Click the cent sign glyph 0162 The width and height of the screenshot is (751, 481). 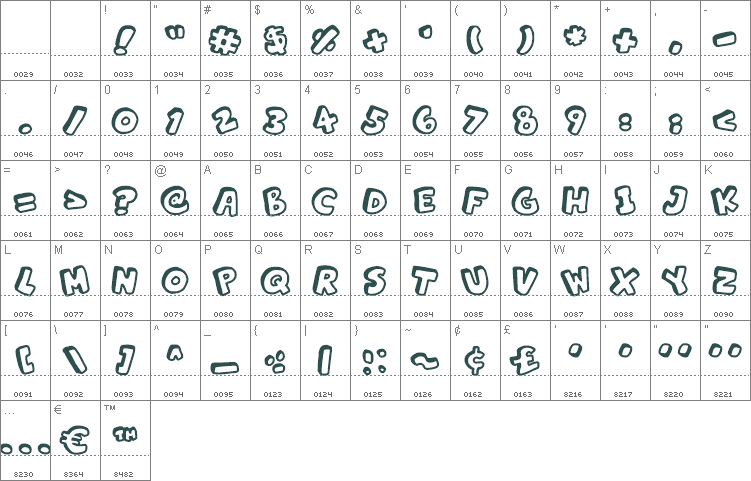[475, 361]
